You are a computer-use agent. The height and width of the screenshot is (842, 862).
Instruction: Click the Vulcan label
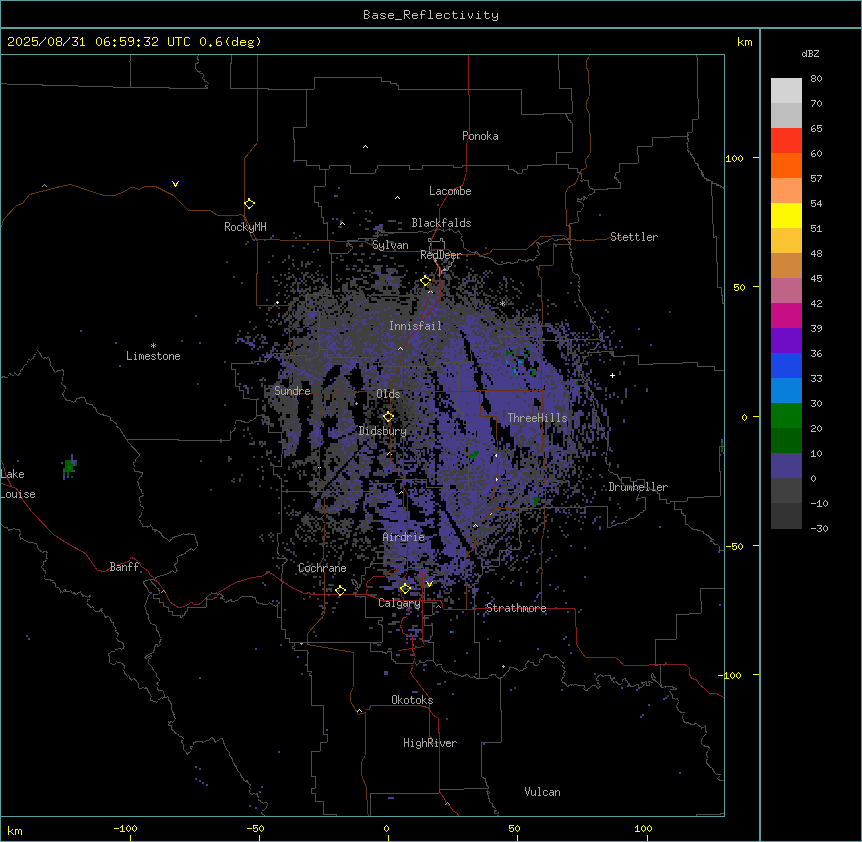pyautogui.click(x=543, y=792)
